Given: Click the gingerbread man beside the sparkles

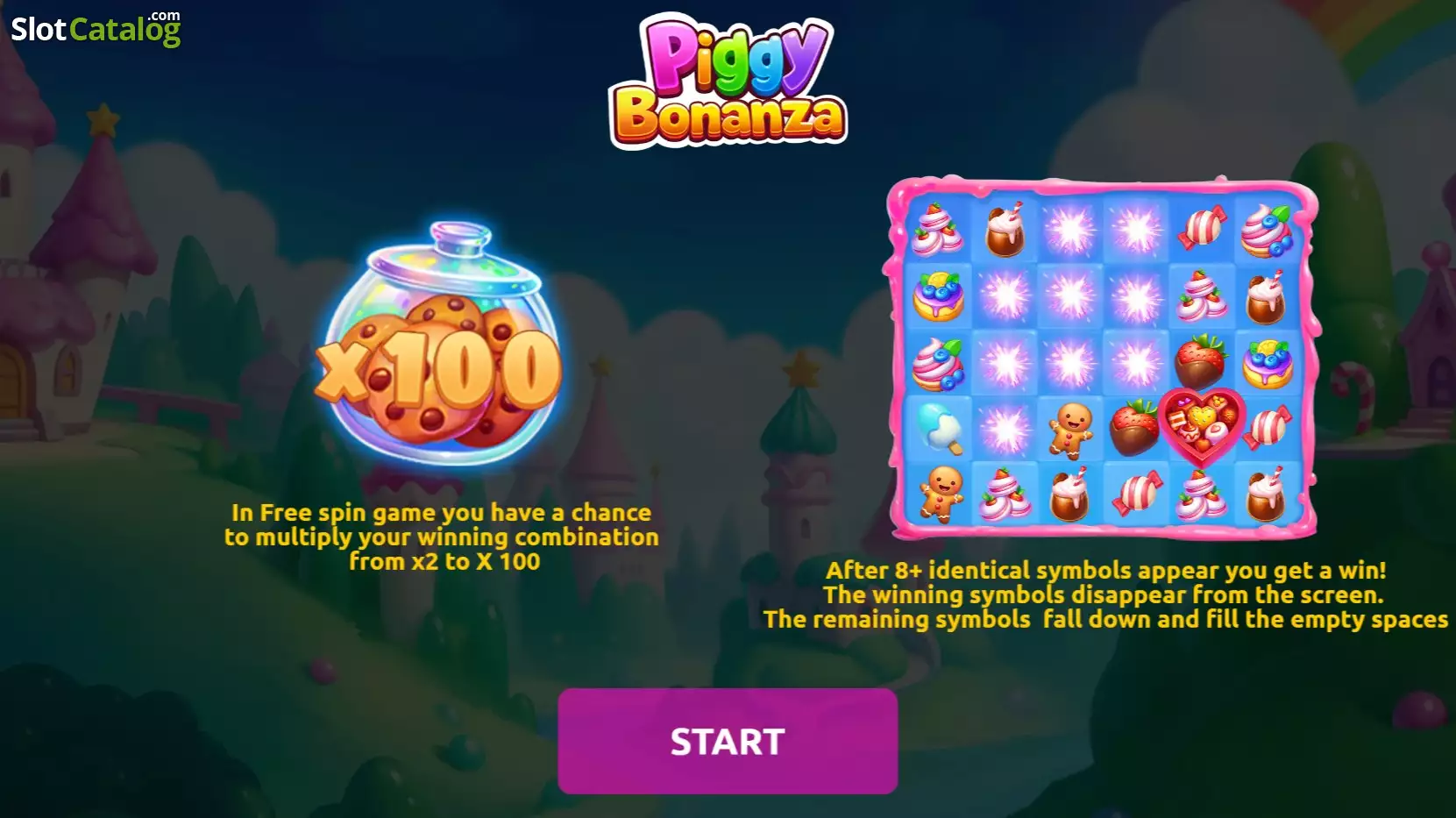Looking at the screenshot, I should pos(1071,430).
